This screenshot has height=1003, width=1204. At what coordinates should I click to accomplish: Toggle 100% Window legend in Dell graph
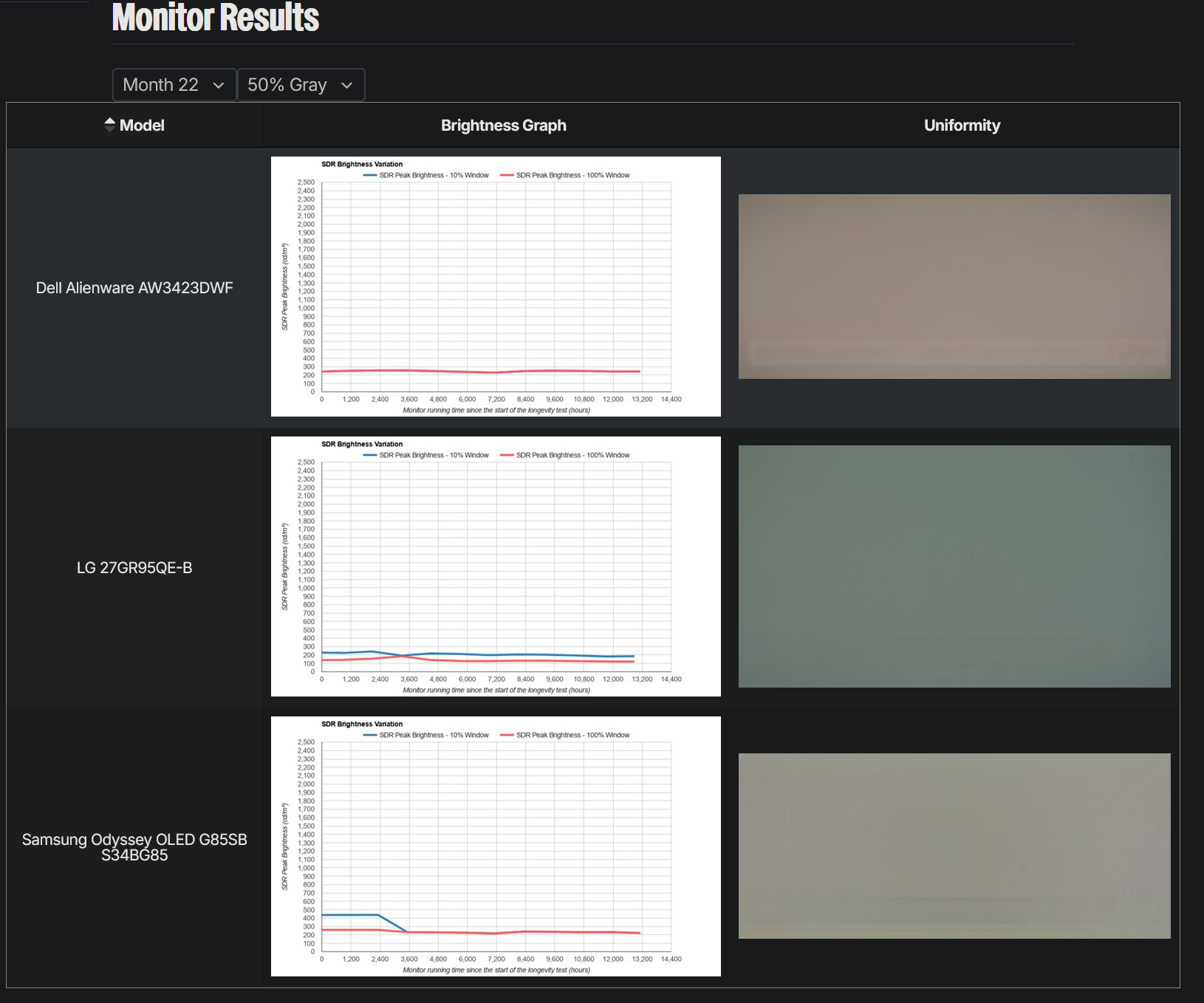(565, 176)
